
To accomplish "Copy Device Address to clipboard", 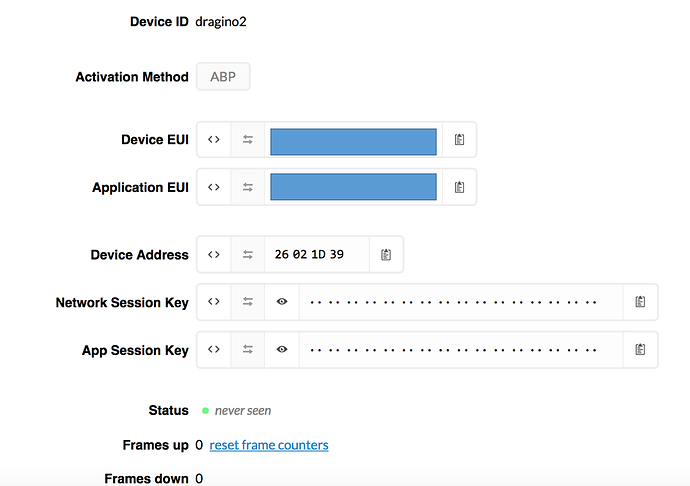I will (386, 254).
